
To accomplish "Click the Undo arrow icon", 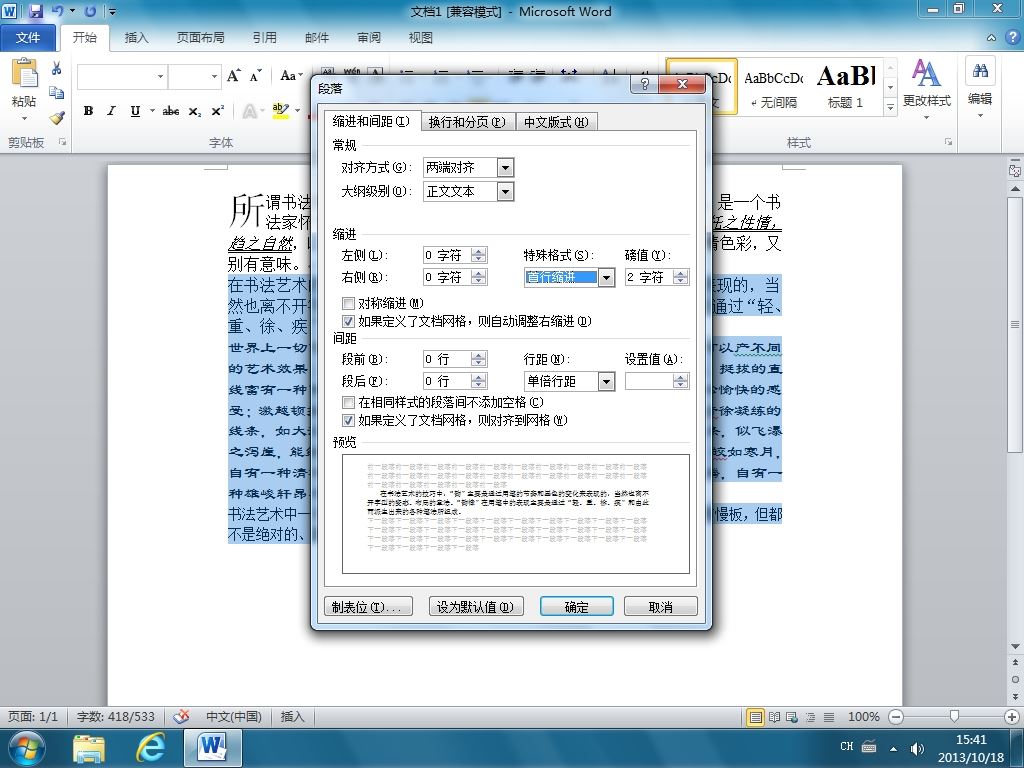I will [58, 11].
